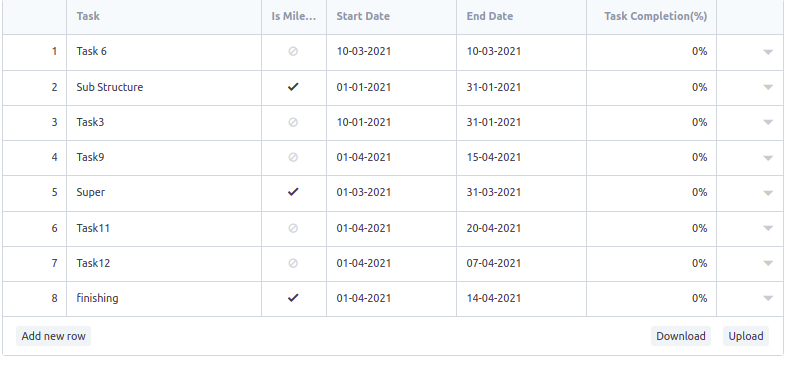This screenshot has width=799, height=370.
Task: Uncheck milestone for Super task
Action: [293, 192]
